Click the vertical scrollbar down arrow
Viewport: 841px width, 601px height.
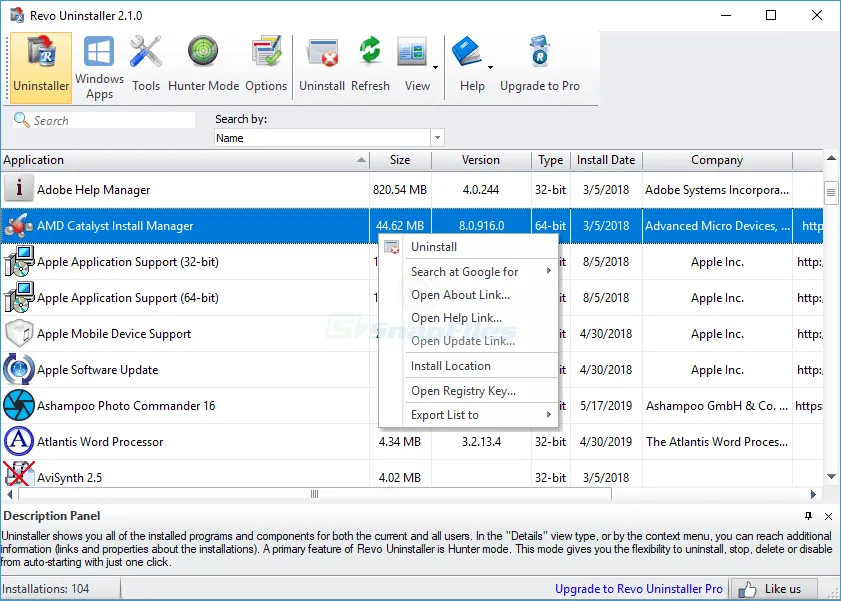831,476
